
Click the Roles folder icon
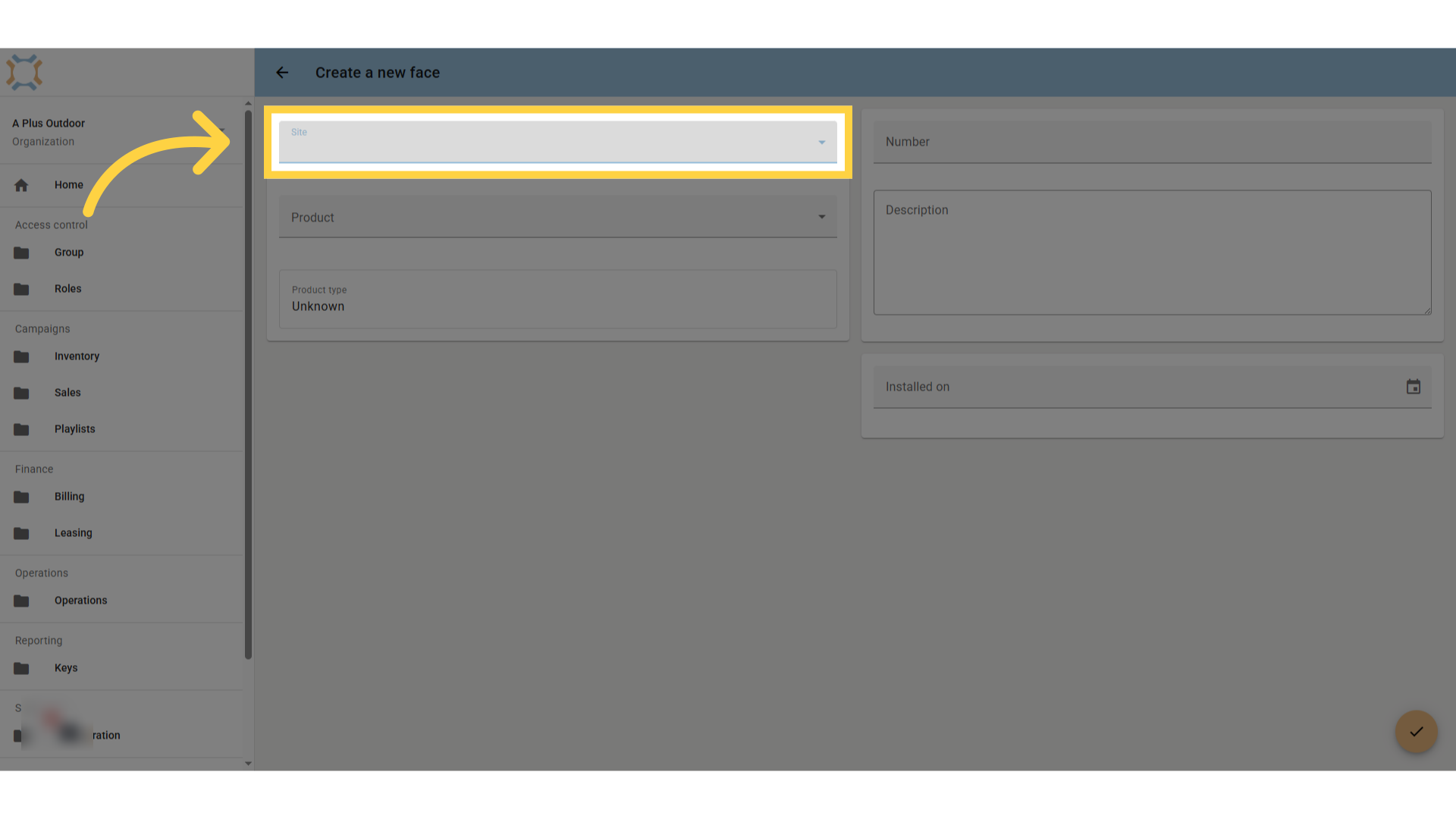(21, 289)
